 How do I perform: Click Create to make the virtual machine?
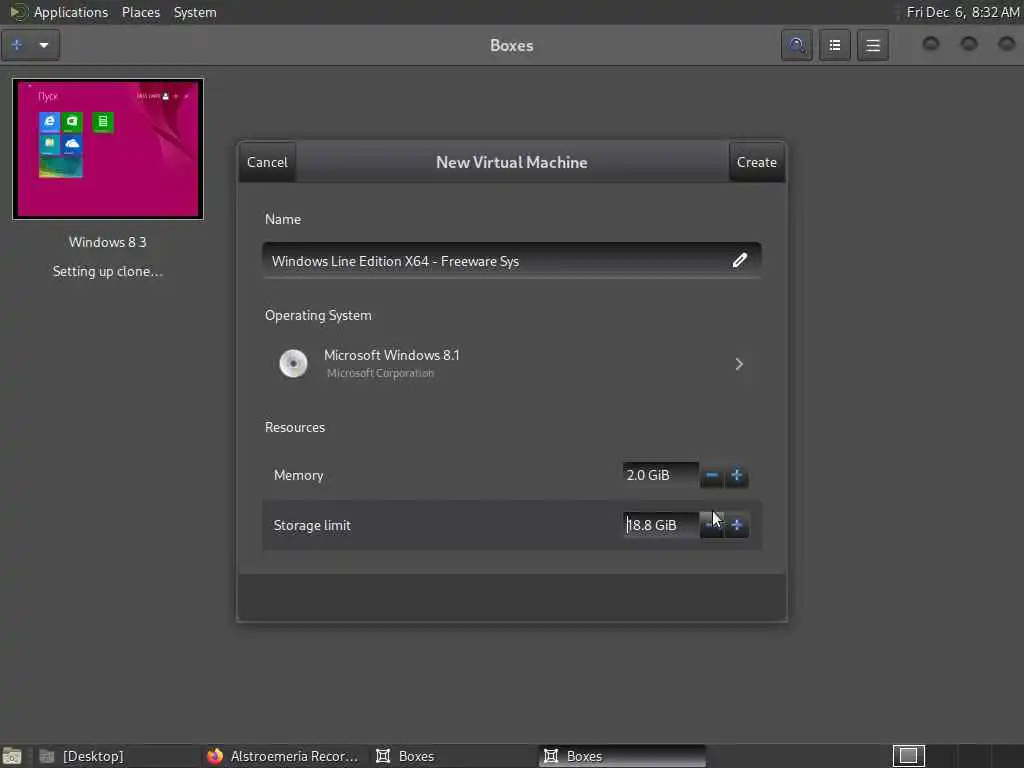tap(757, 162)
